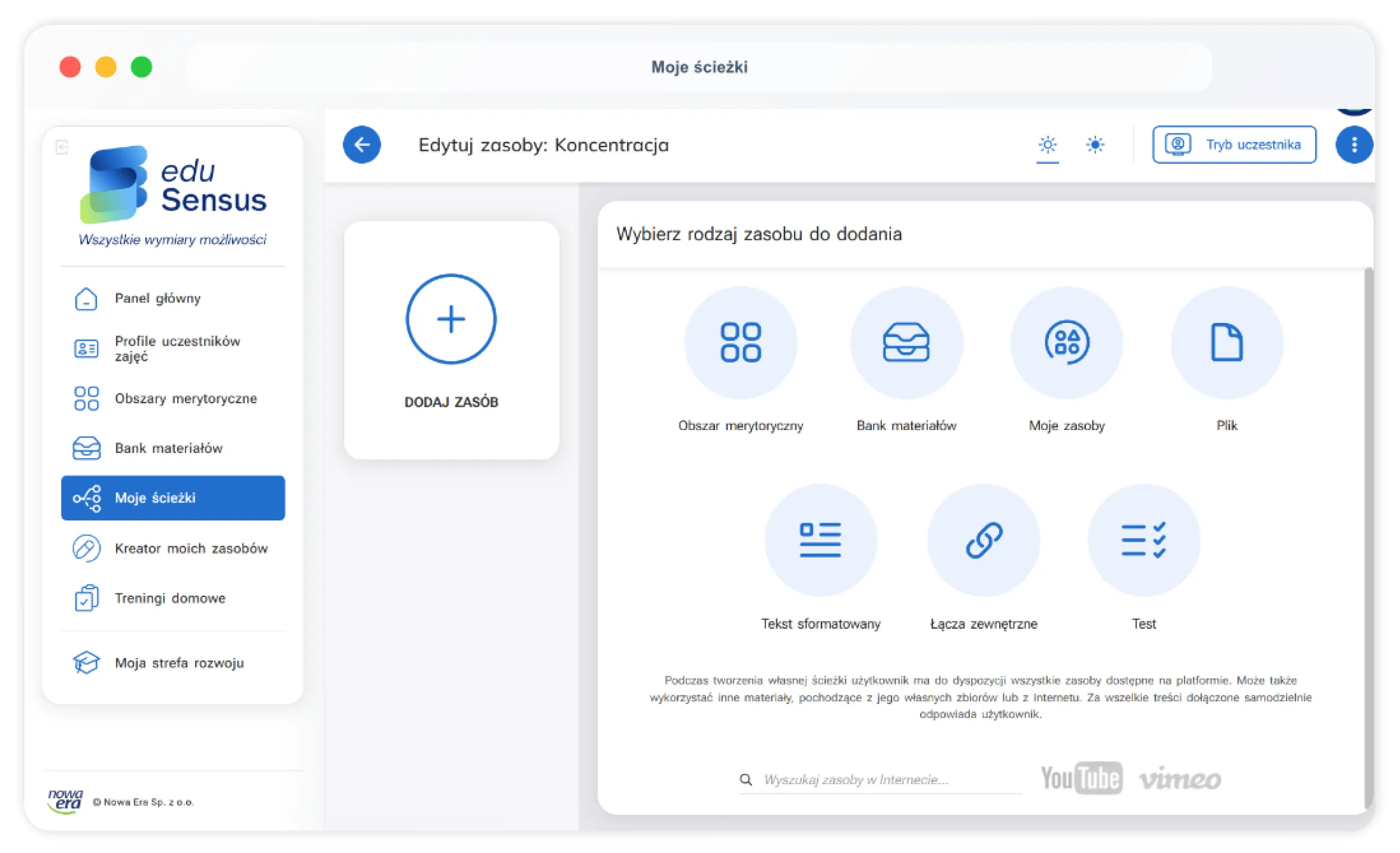This screenshot has height=853, width=1400.
Task: Choose the Bank materiałów resource icon
Action: click(906, 343)
